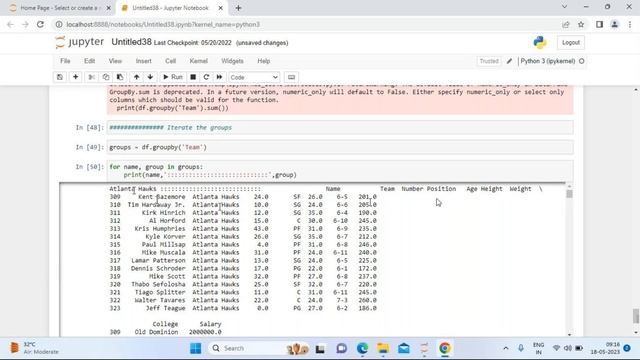The image size is (640, 360).
Task: Open Chrome from taskbar
Action: point(444,348)
